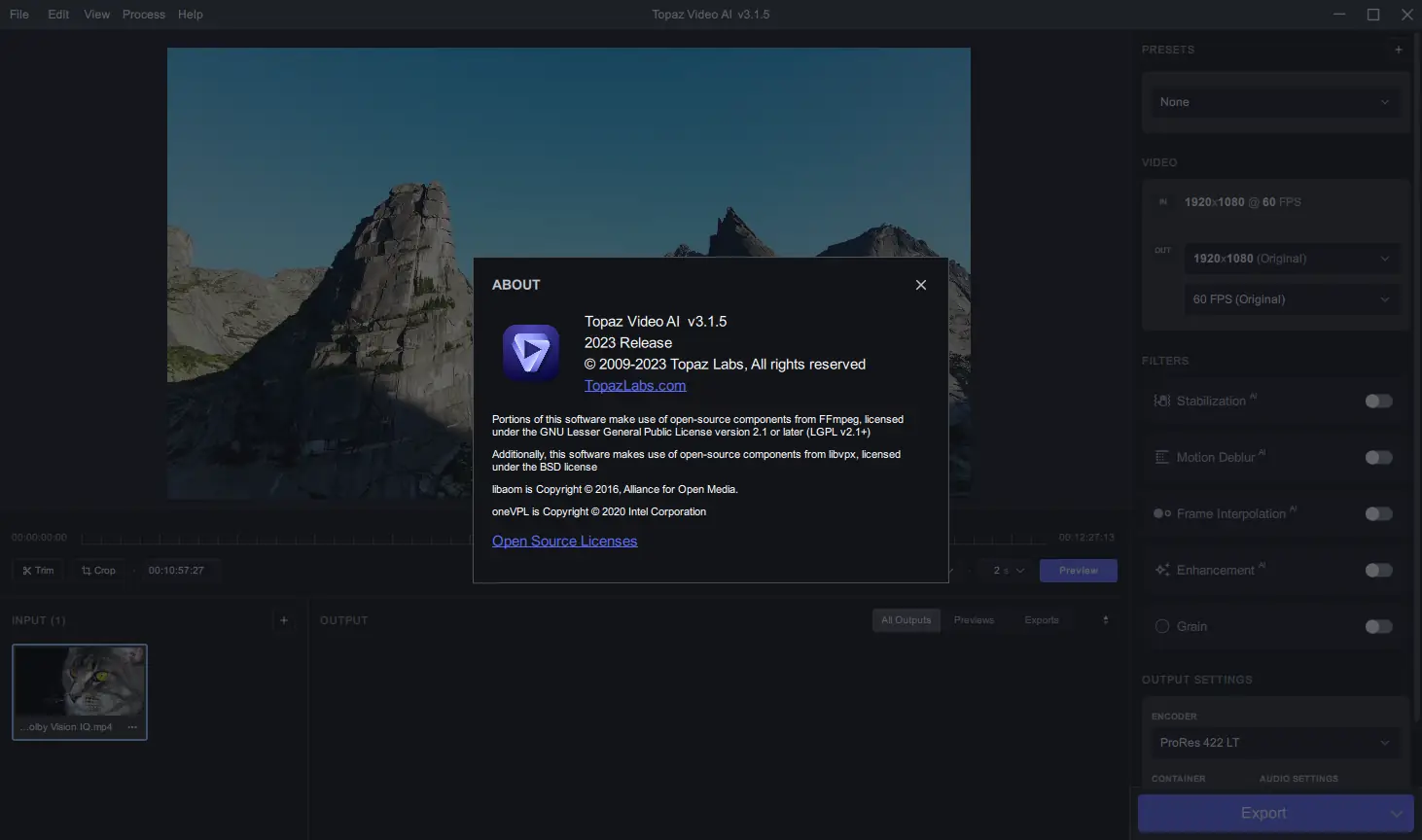Click the Enhancement sparkle icon
Viewport: 1422px width, 840px height.
coord(1161,571)
